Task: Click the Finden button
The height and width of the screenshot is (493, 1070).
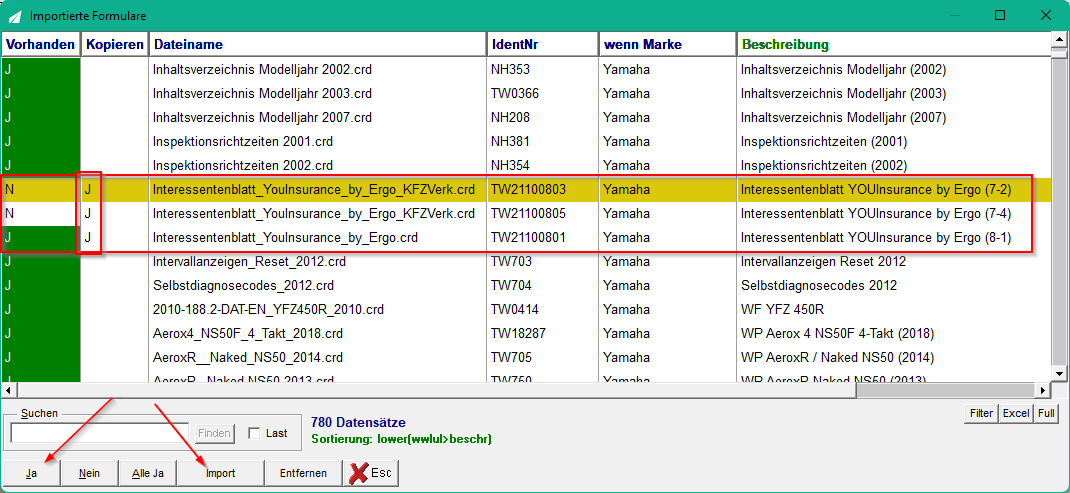Action: pyautogui.click(x=214, y=433)
